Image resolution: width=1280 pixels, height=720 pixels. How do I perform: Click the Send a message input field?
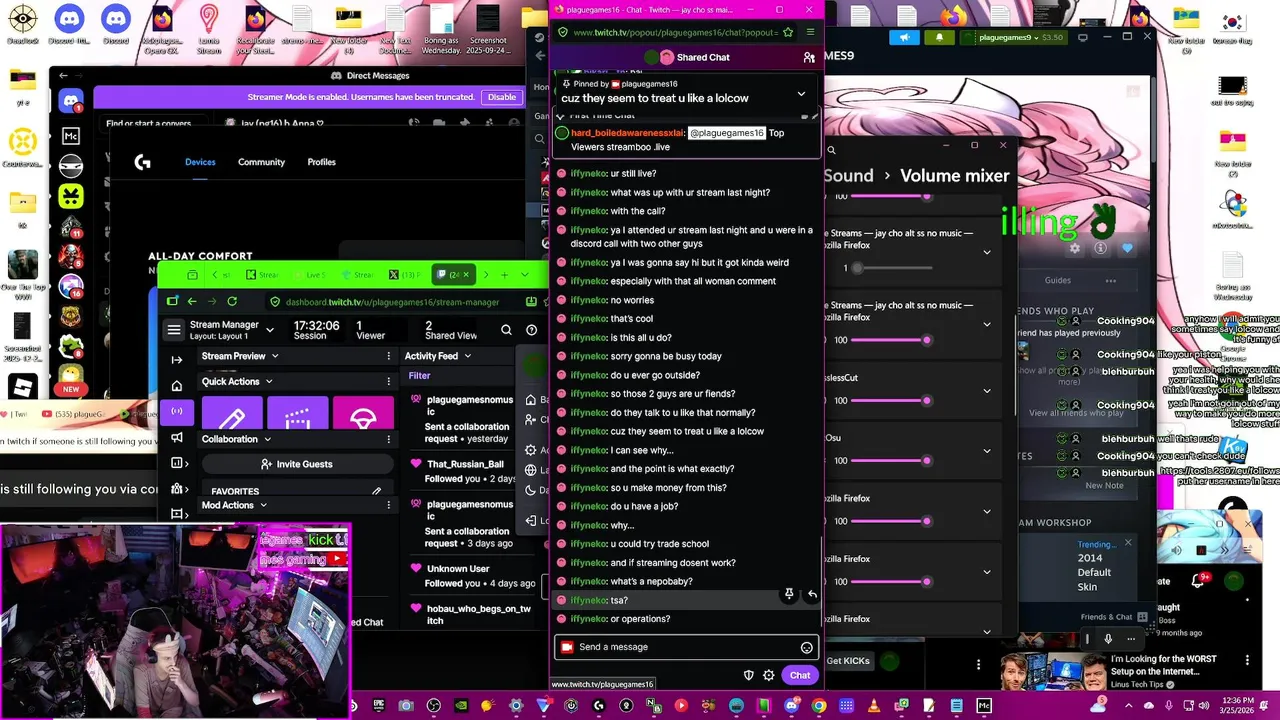click(x=686, y=647)
